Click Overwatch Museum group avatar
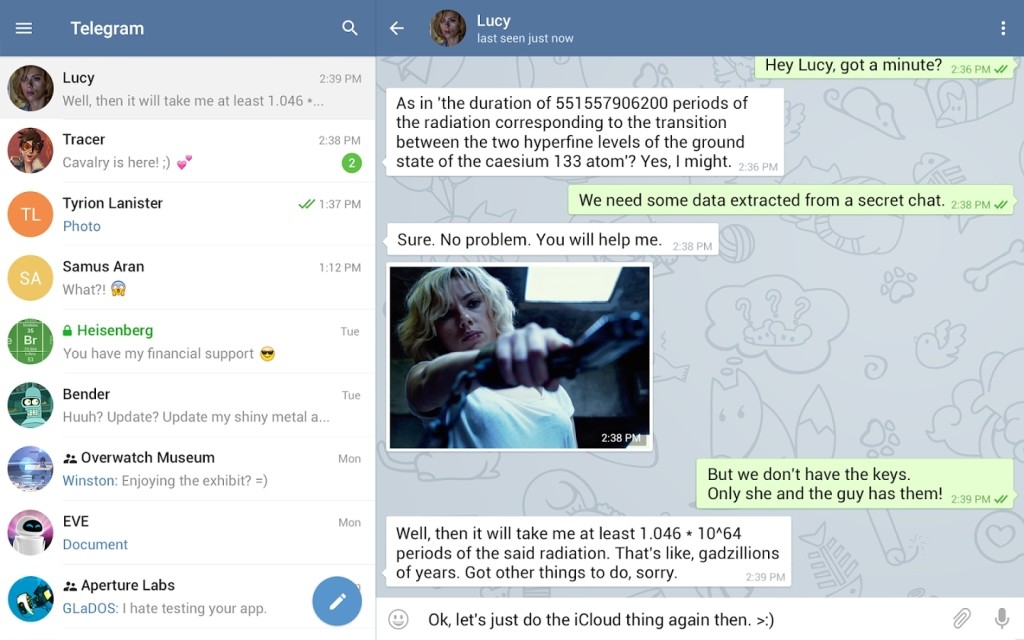The image size is (1024, 640). (x=30, y=469)
